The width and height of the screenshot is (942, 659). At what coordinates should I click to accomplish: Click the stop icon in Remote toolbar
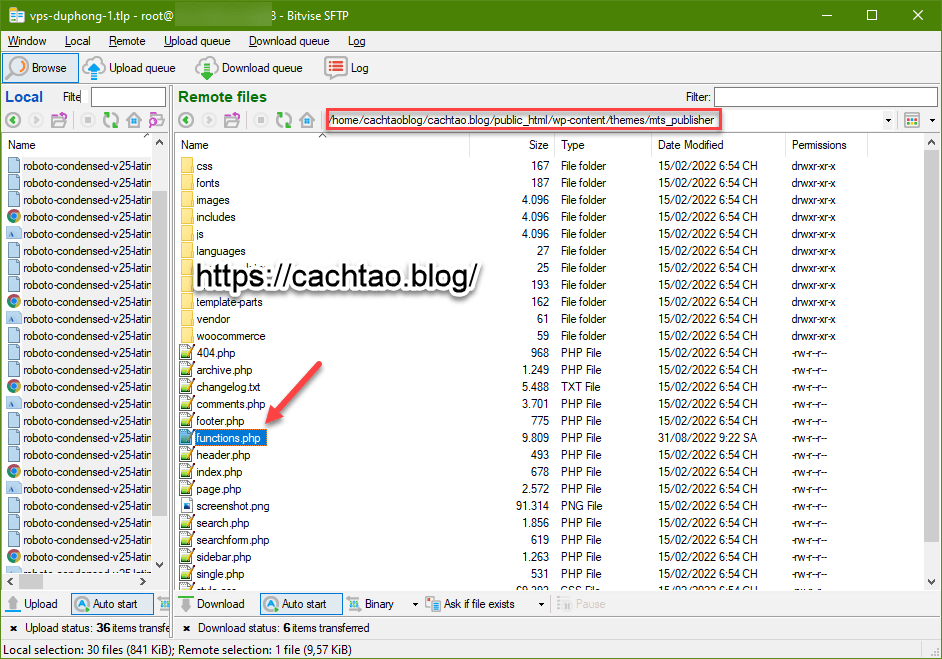[x=261, y=120]
